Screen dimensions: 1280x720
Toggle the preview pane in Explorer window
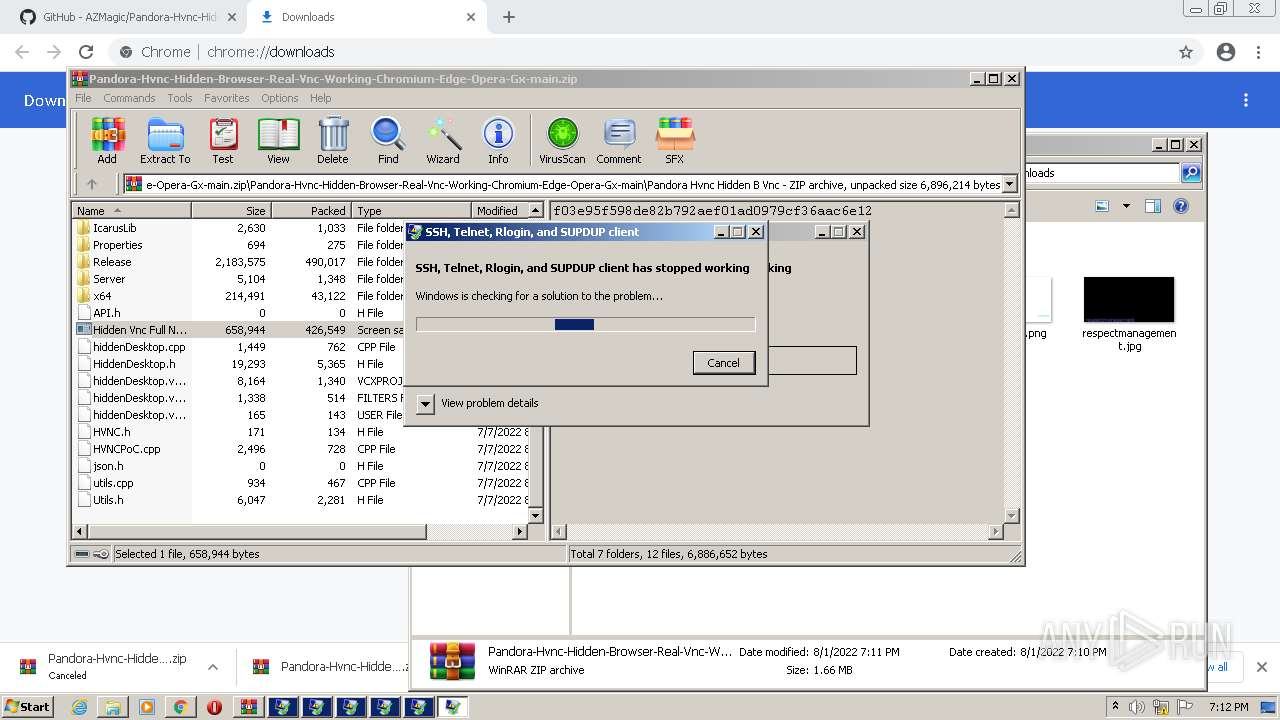point(1153,206)
